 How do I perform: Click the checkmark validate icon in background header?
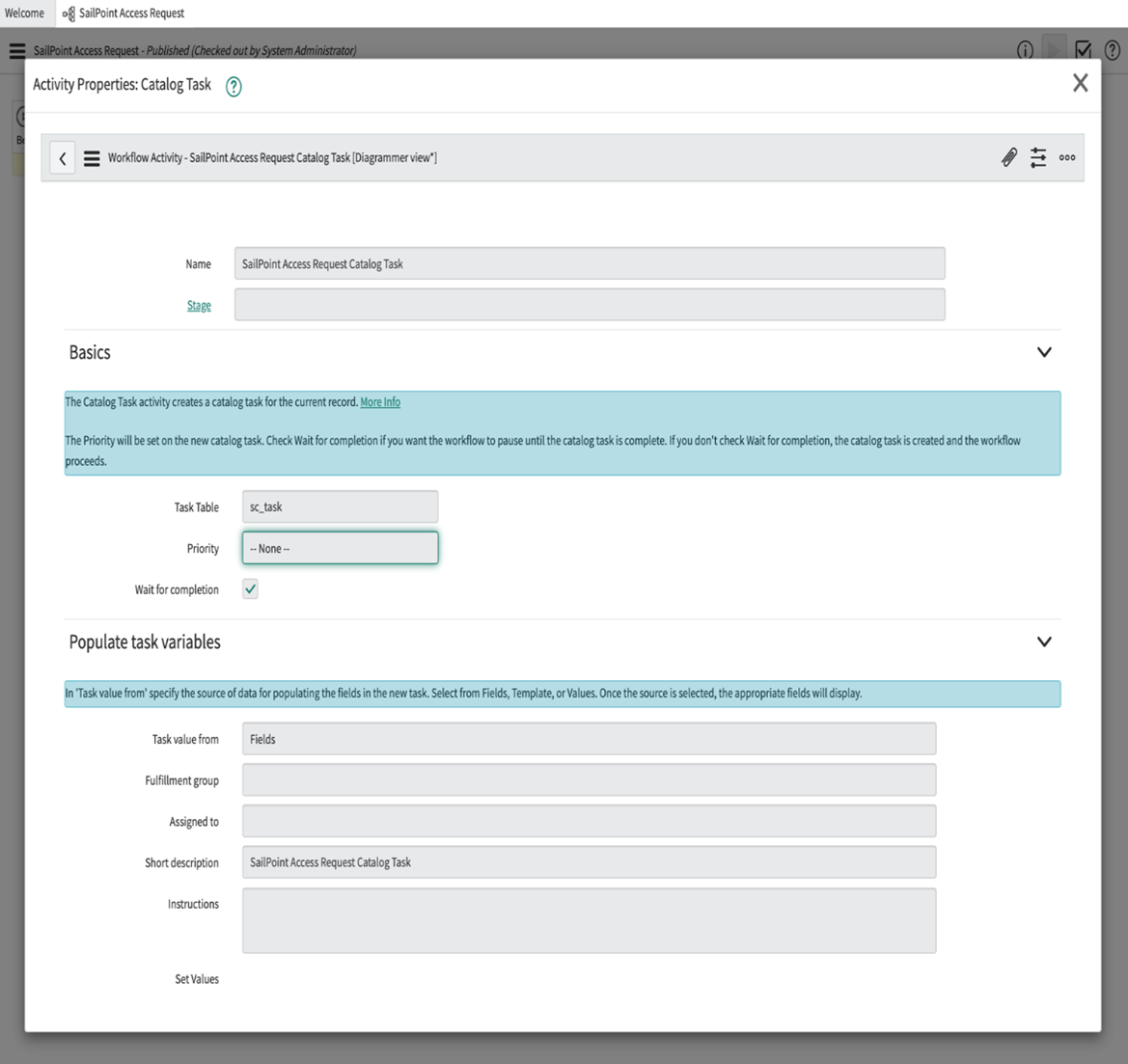(x=1083, y=49)
